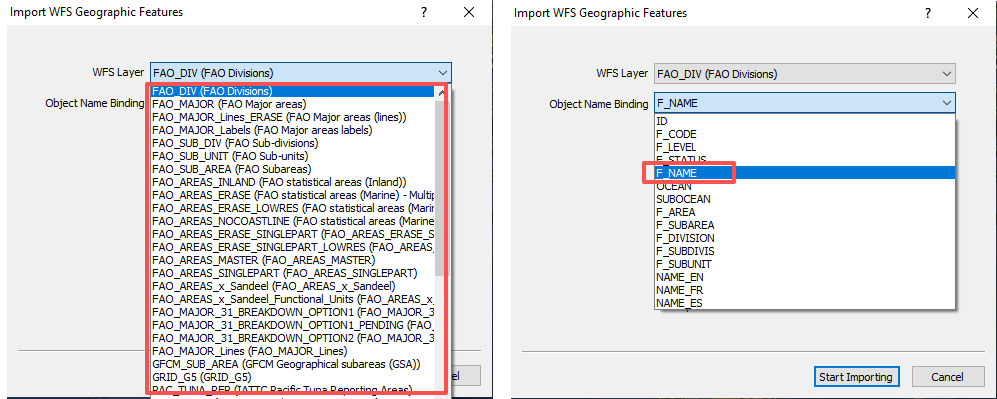This screenshot has height=399, width=997.
Task: Close the left Import WFS dialog
Action: [469, 12]
